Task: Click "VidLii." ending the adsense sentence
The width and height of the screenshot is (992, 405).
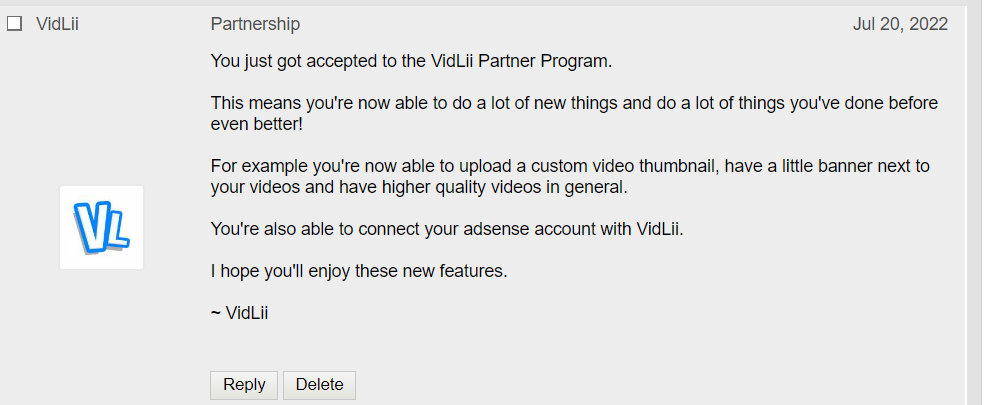Action: 660,229
